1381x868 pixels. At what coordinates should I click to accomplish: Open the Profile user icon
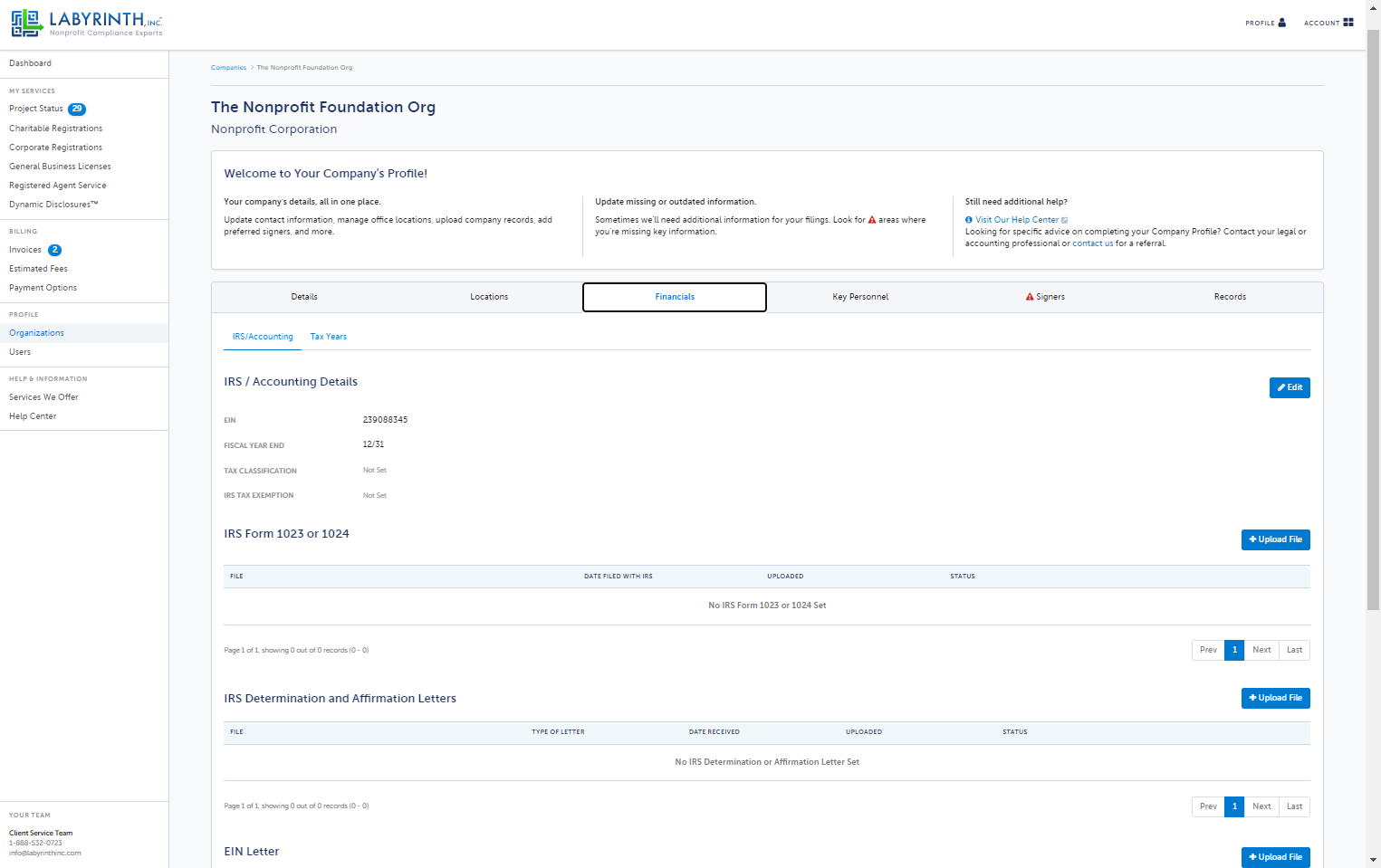coord(1281,23)
